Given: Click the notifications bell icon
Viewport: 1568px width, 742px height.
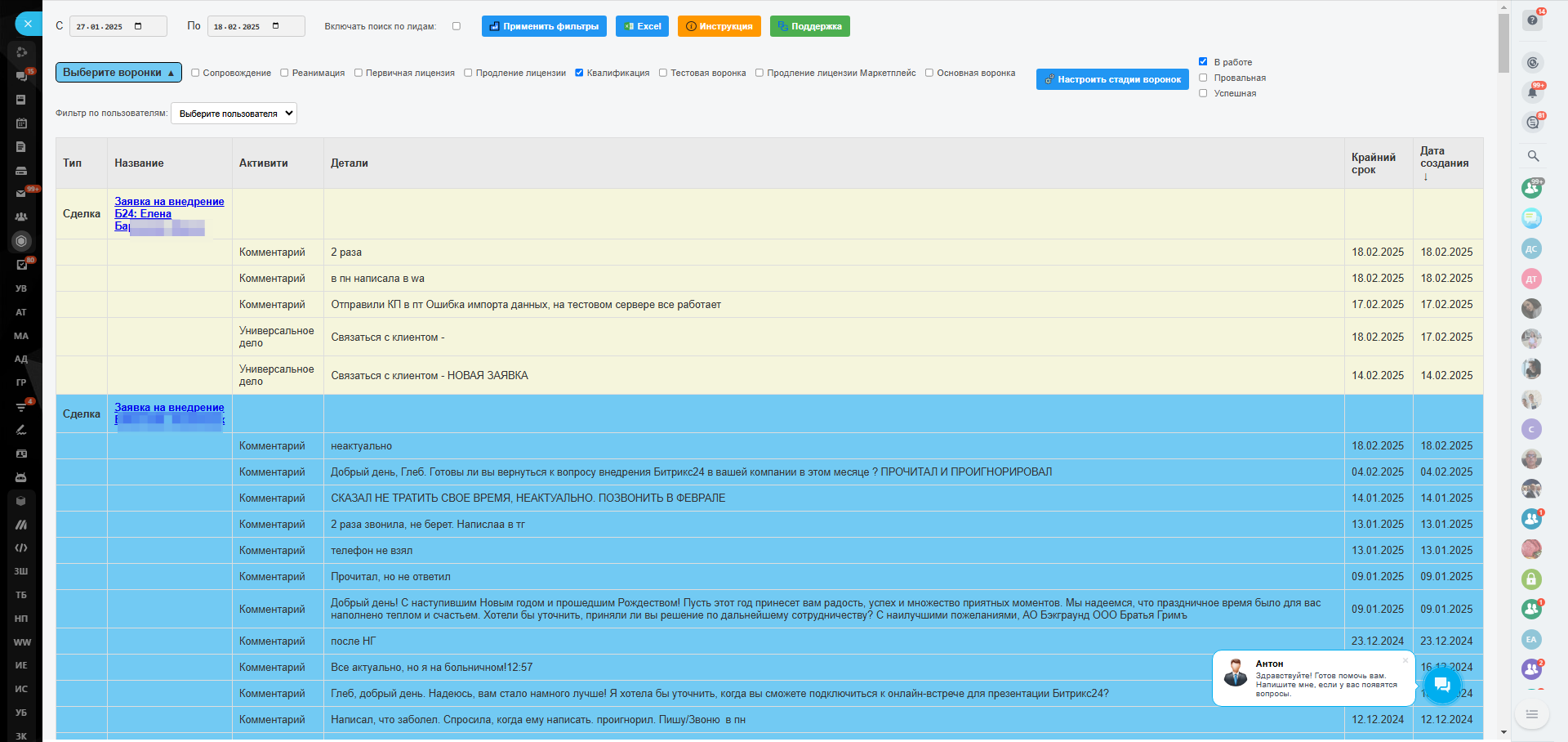Looking at the screenshot, I should pyautogui.click(x=1532, y=92).
